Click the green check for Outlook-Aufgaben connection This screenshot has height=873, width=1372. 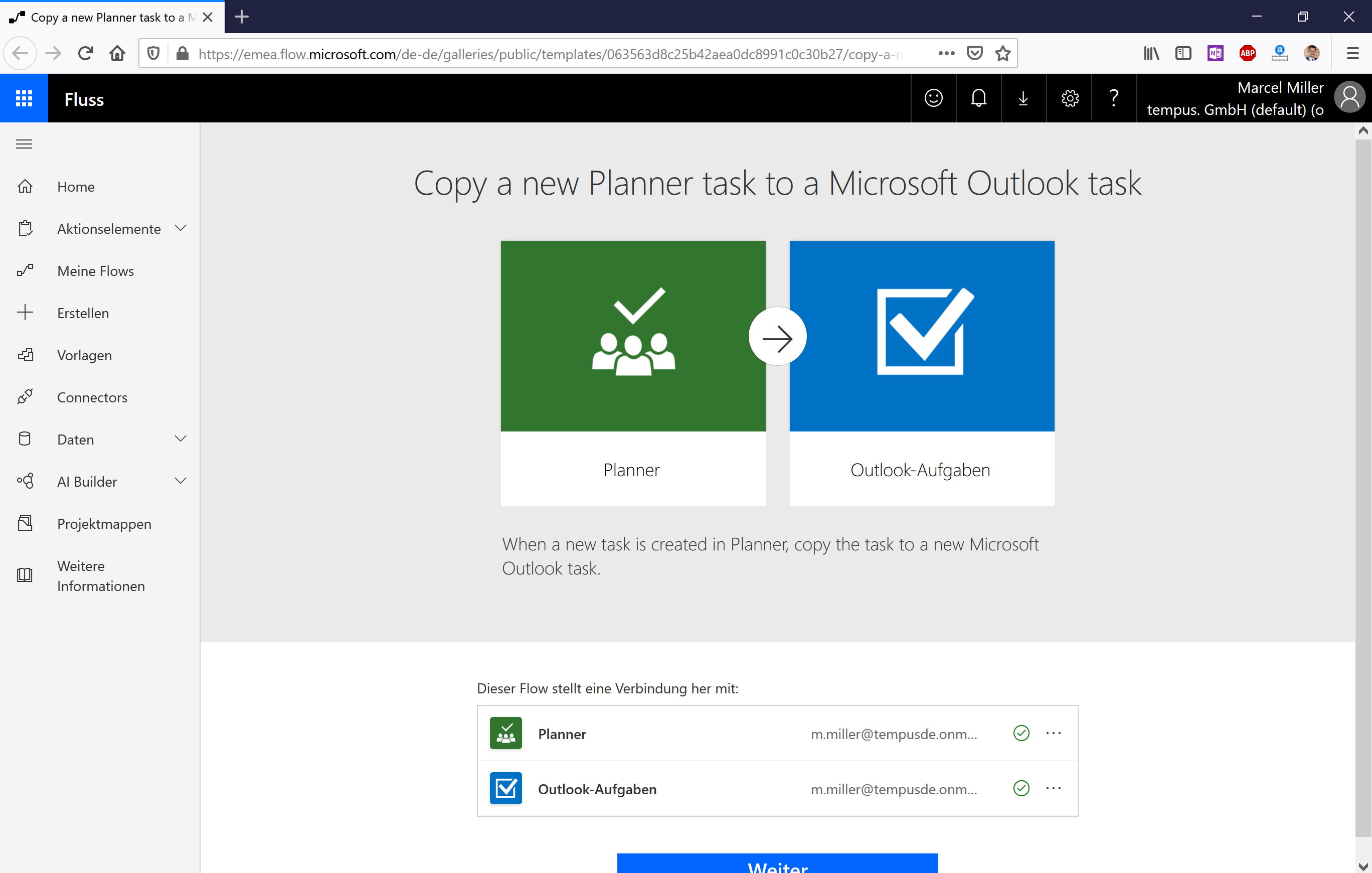tap(1021, 789)
